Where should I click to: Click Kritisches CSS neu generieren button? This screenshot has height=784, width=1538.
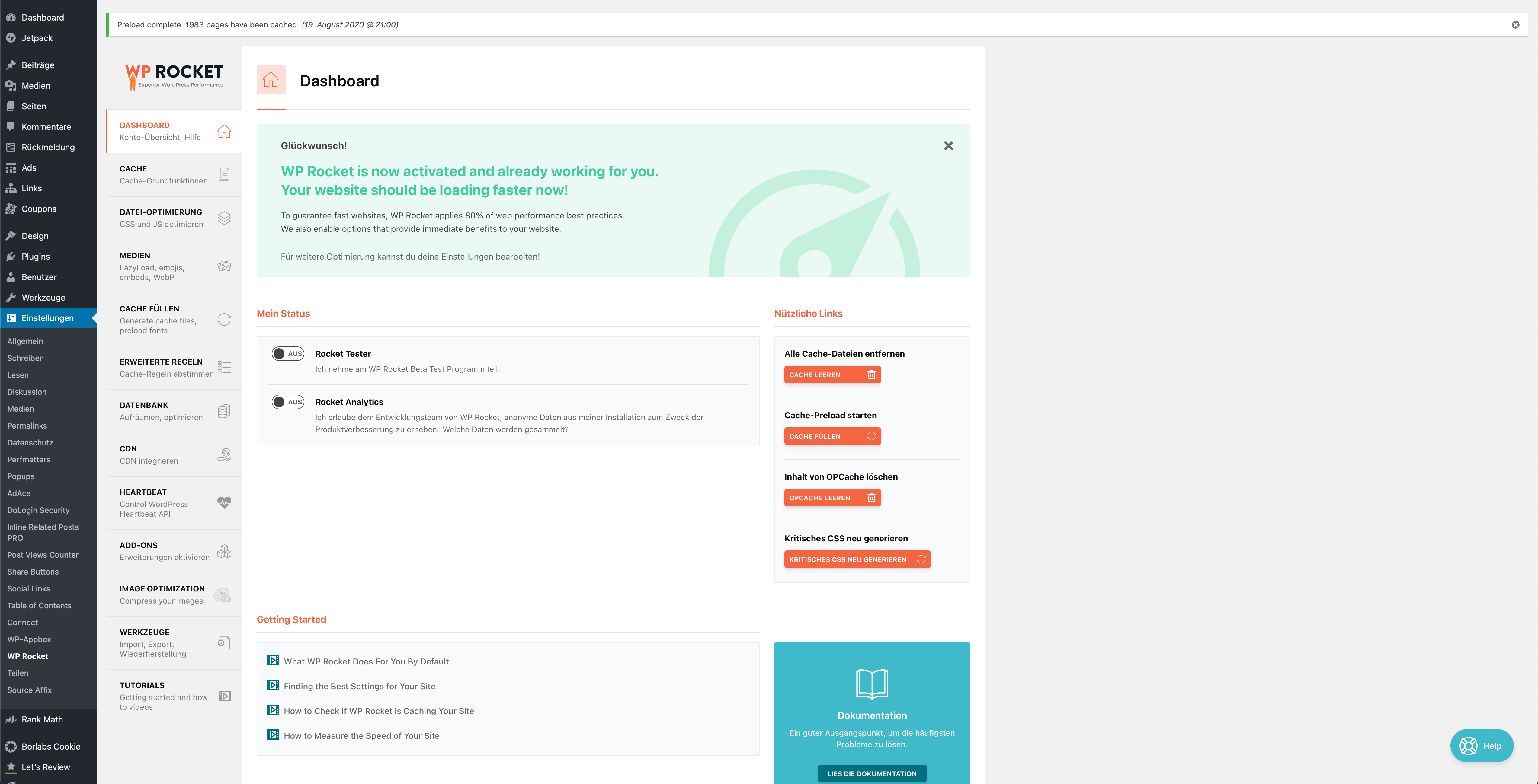pos(857,559)
